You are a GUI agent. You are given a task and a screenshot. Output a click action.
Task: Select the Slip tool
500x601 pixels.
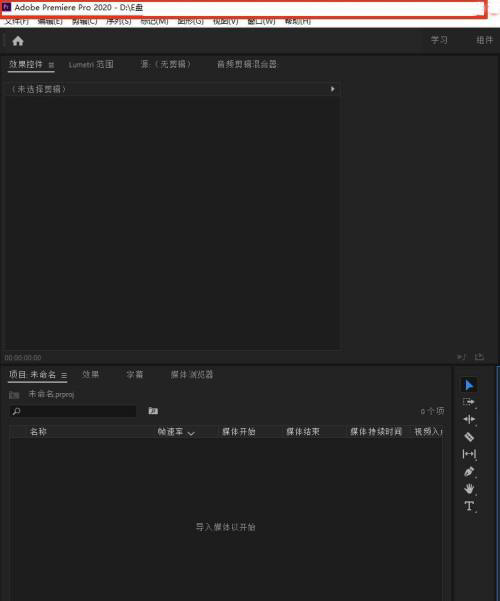(469, 454)
